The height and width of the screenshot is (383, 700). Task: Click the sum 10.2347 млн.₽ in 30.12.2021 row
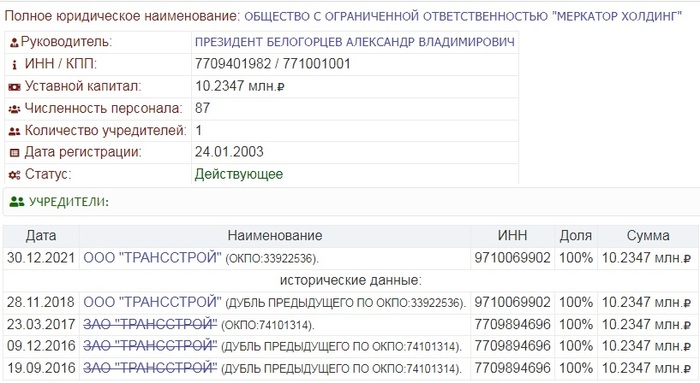click(646, 258)
